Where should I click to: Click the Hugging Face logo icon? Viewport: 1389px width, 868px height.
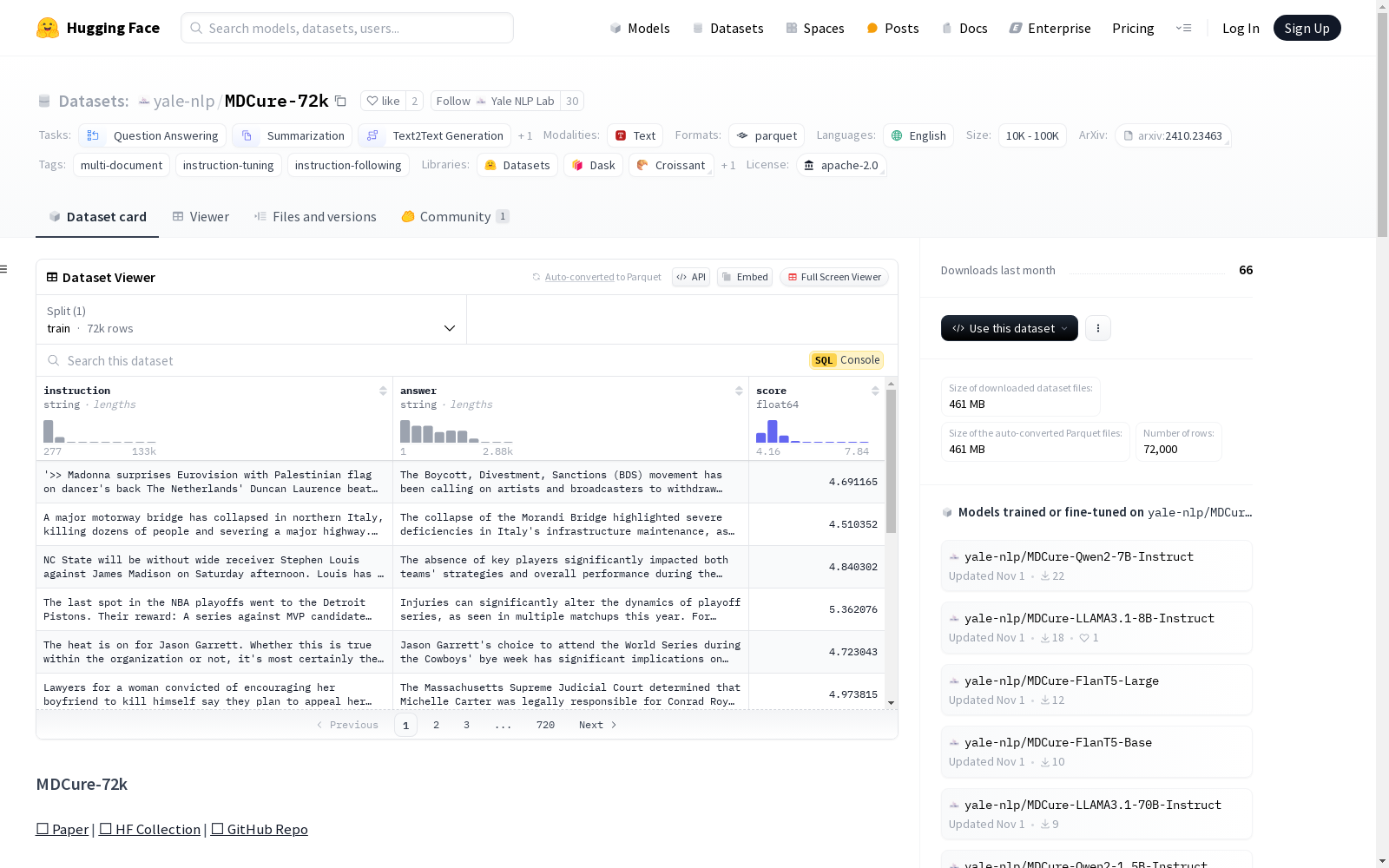tap(48, 28)
